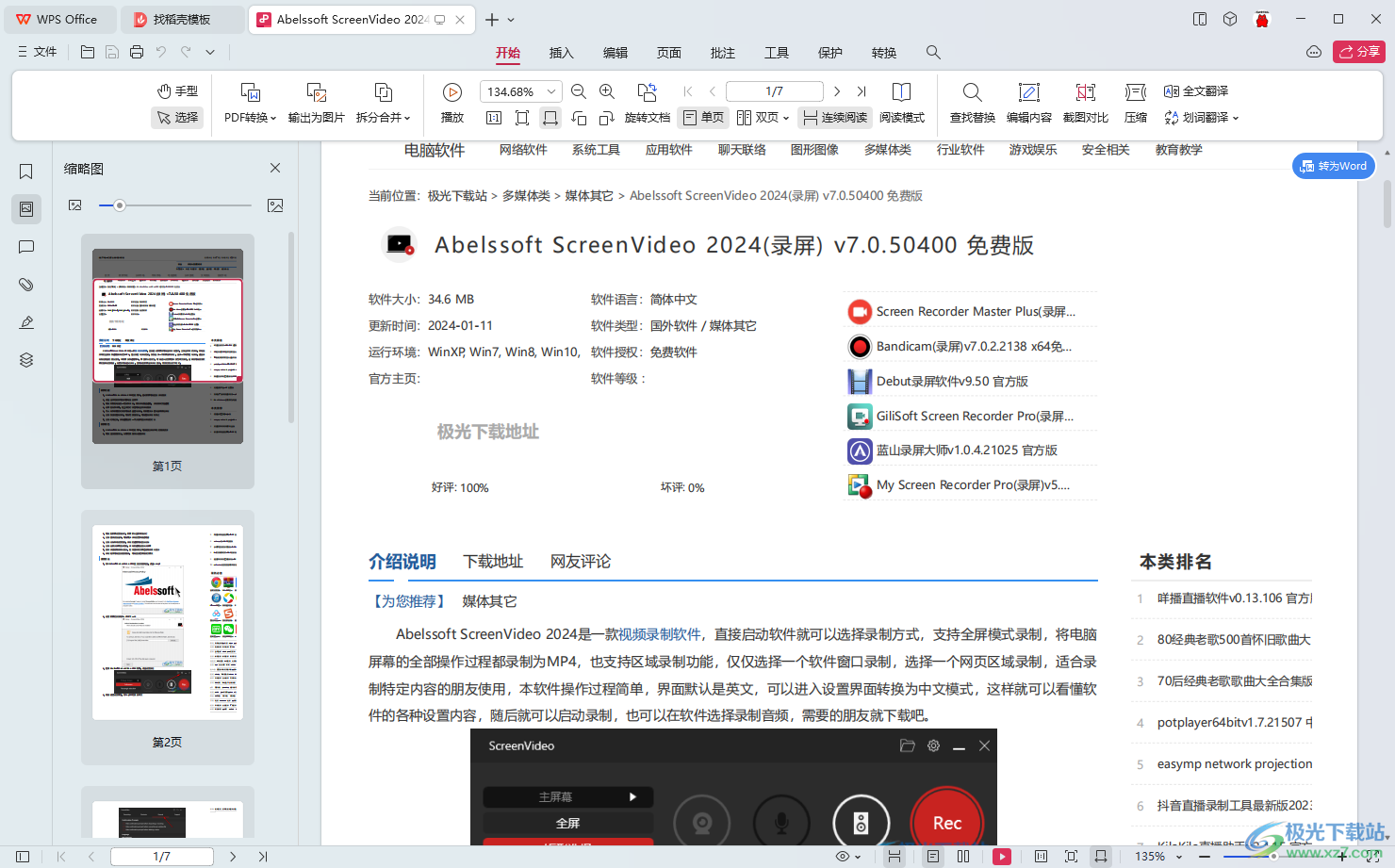Click the Rotate Document tool
Screen dimensions: 1395x868
648,103
